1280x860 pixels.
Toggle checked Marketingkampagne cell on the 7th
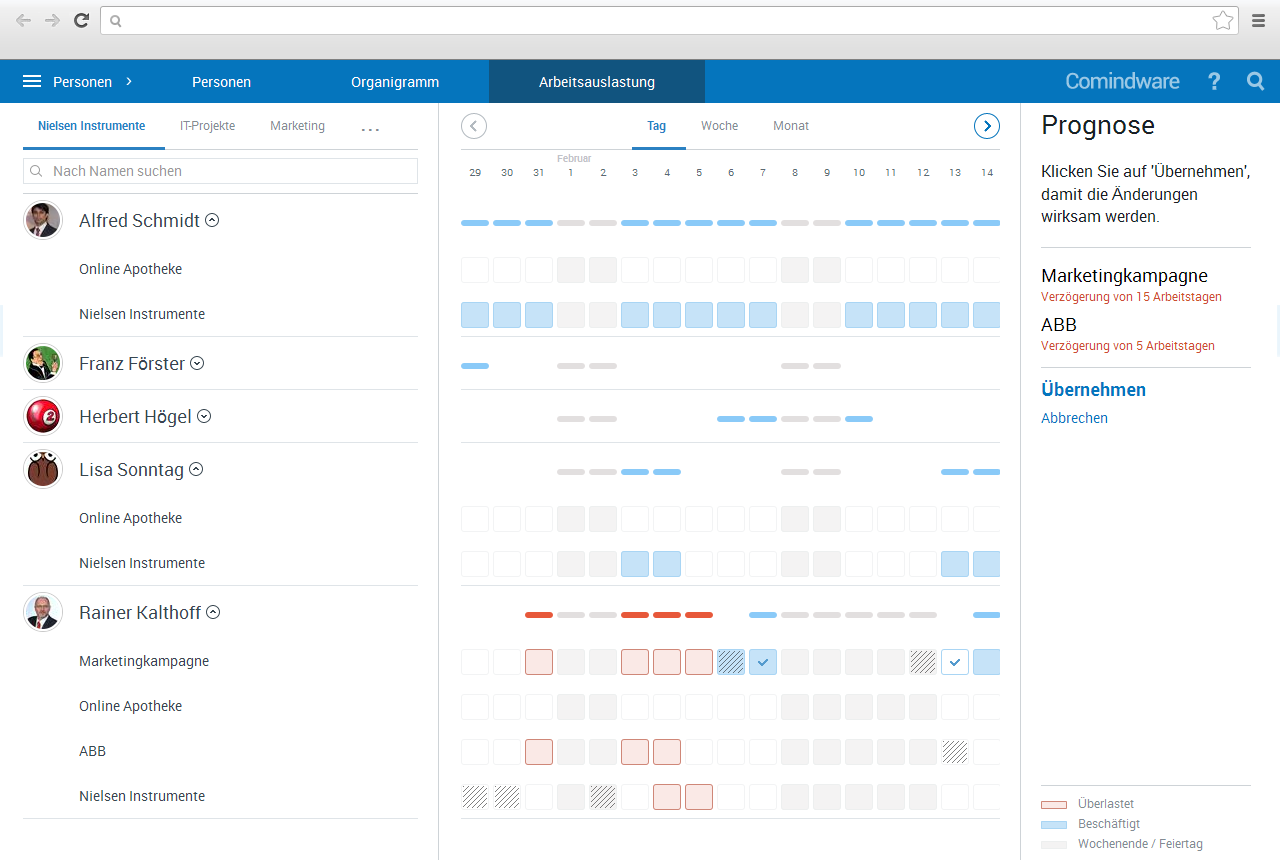tap(763, 662)
